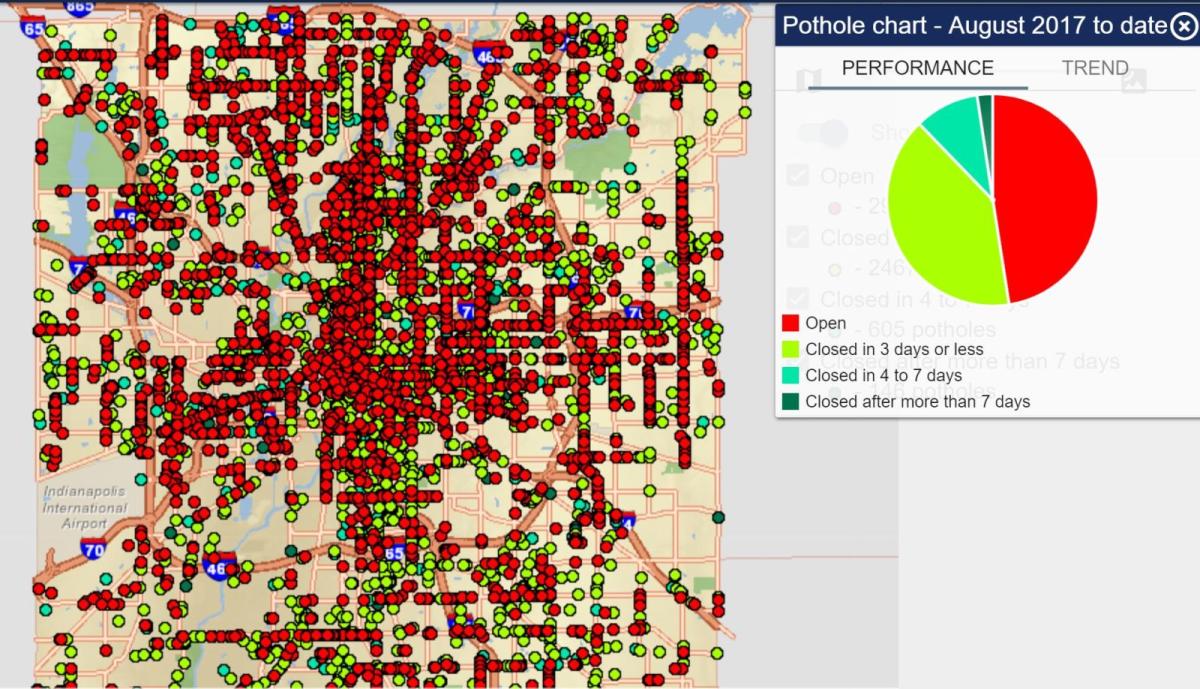The width and height of the screenshot is (1200, 689).
Task: Close the Pothole chart panel
Action: pyautogui.click(x=1182, y=26)
